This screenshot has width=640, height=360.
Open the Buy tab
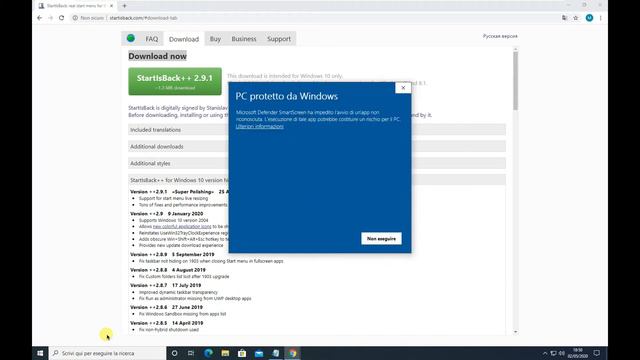click(x=215, y=39)
